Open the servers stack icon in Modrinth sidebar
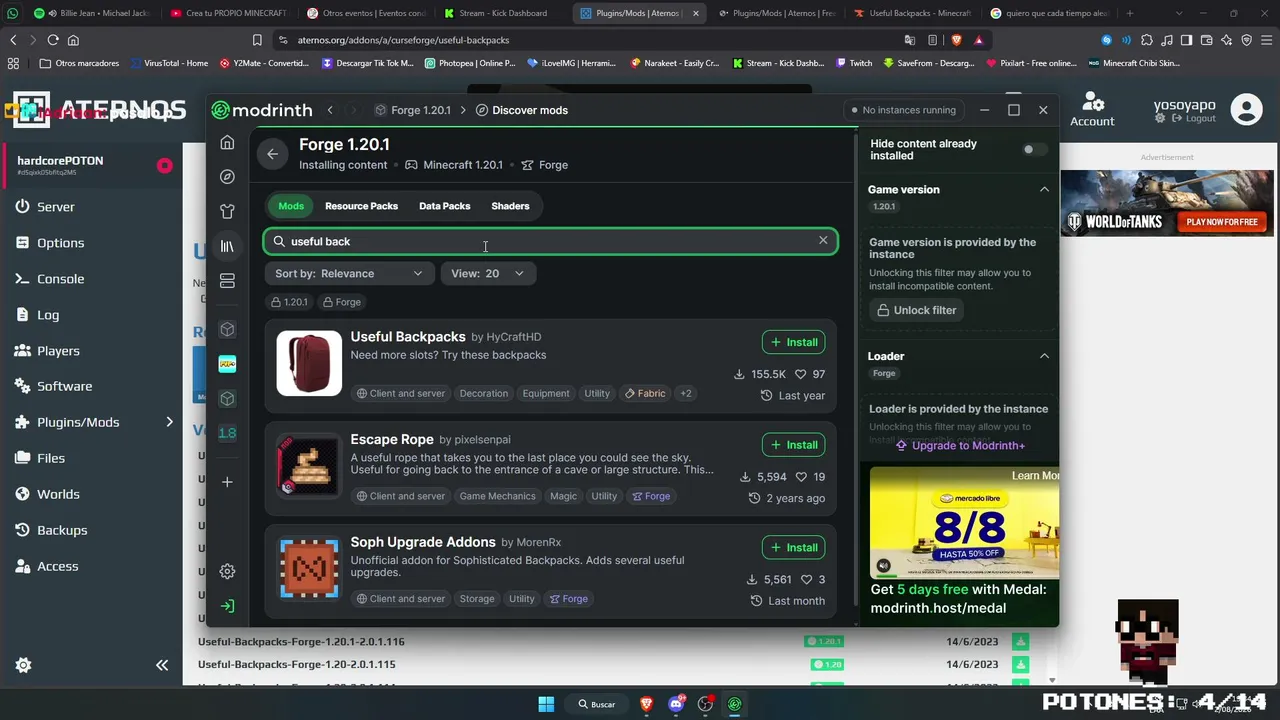This screenshot has height=720, width=1280. pos(227,281)
